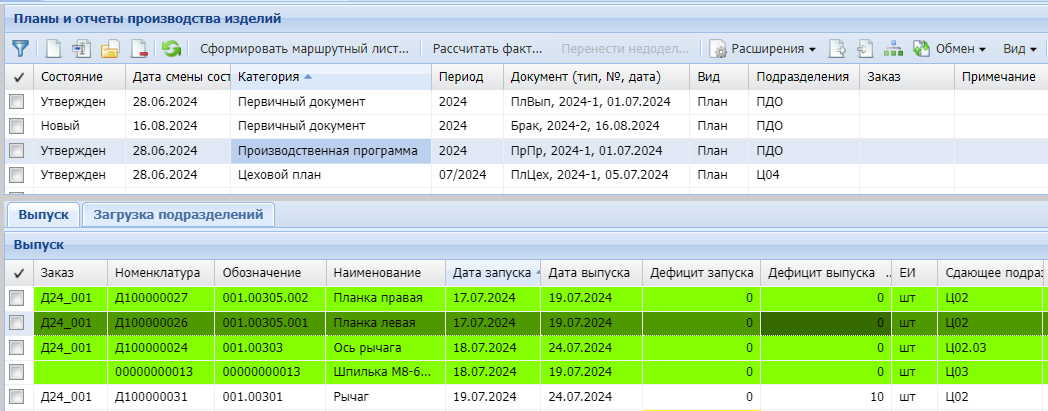Click Рассчитать факт button
1048x411 pixels.
(x=487, y=48)
